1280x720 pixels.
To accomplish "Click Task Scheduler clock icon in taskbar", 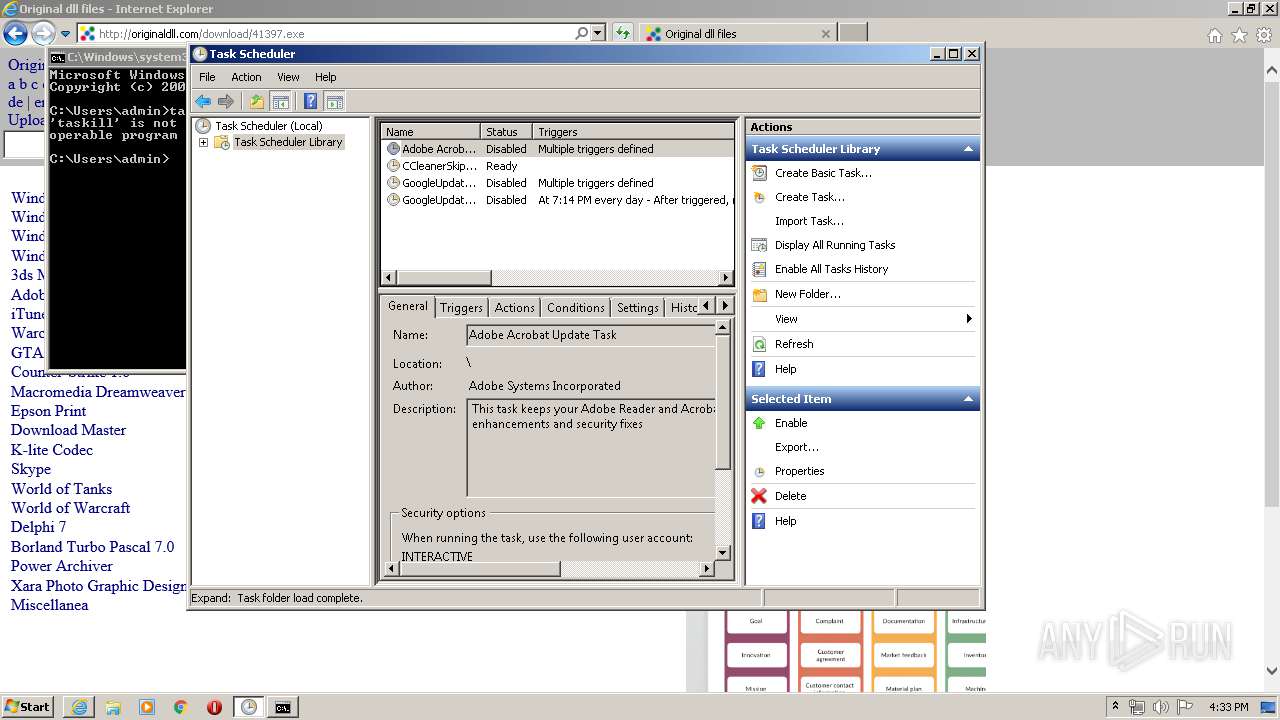I will coord(248,707).
